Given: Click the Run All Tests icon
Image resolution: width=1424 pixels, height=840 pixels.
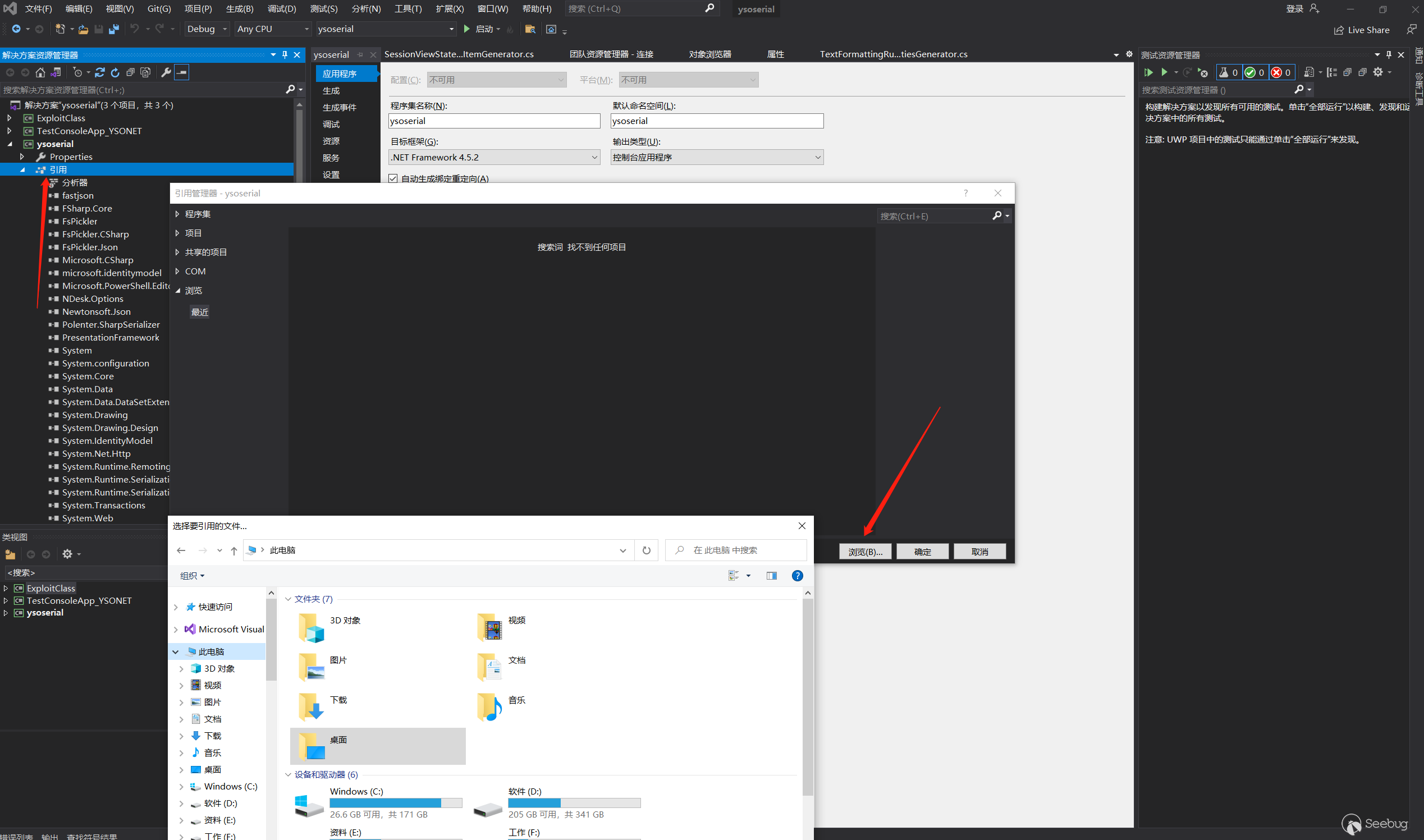Looking at the screenshot, I should pos(1148,72).
